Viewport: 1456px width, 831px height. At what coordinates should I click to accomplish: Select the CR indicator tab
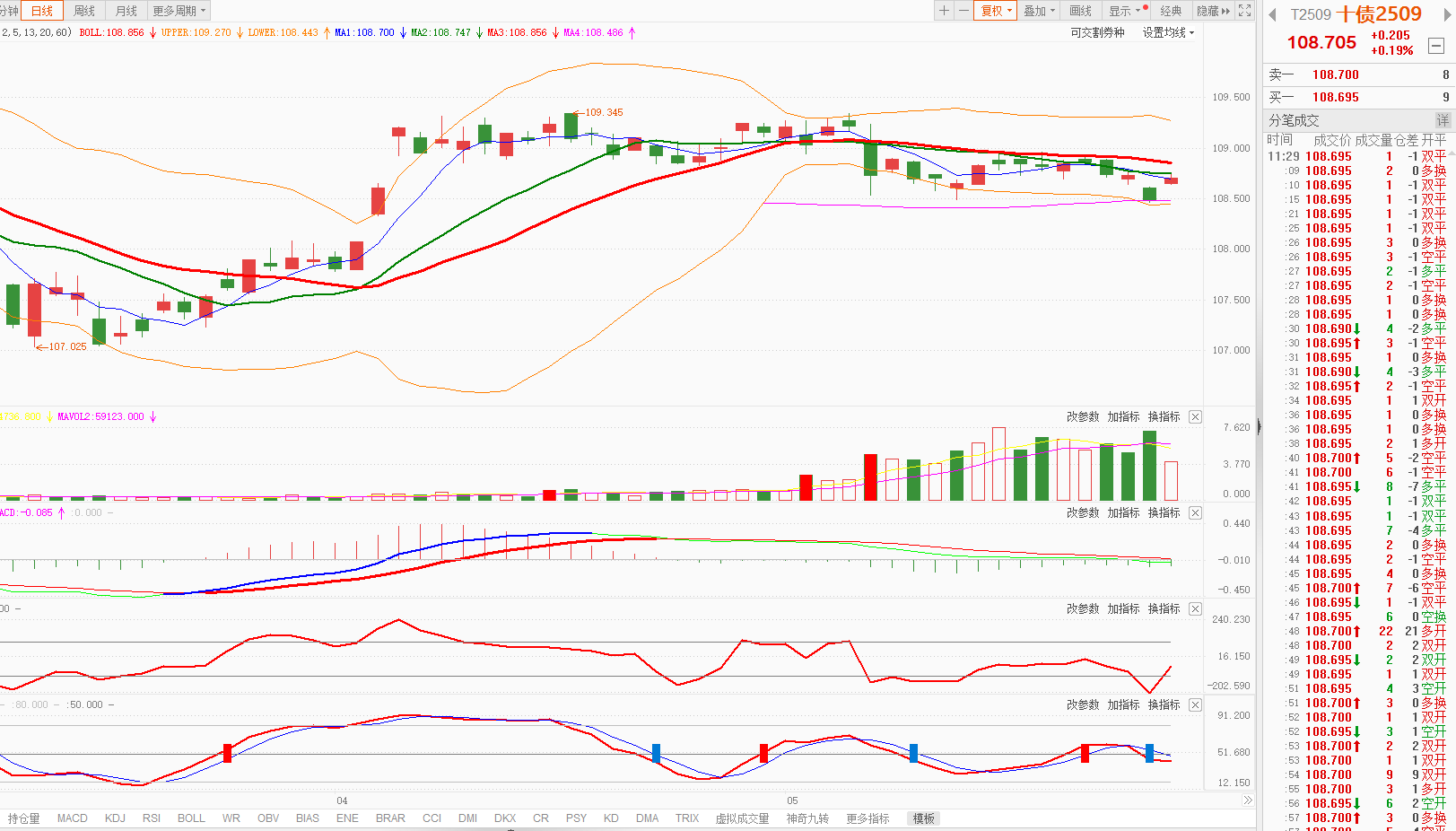pos(541,818)
